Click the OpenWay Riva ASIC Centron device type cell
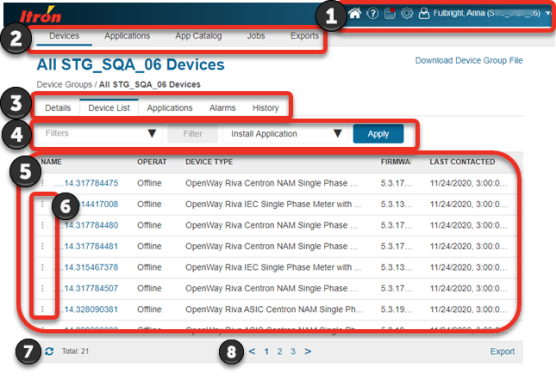This screenshot has height=379, width=556. point(274,310)
